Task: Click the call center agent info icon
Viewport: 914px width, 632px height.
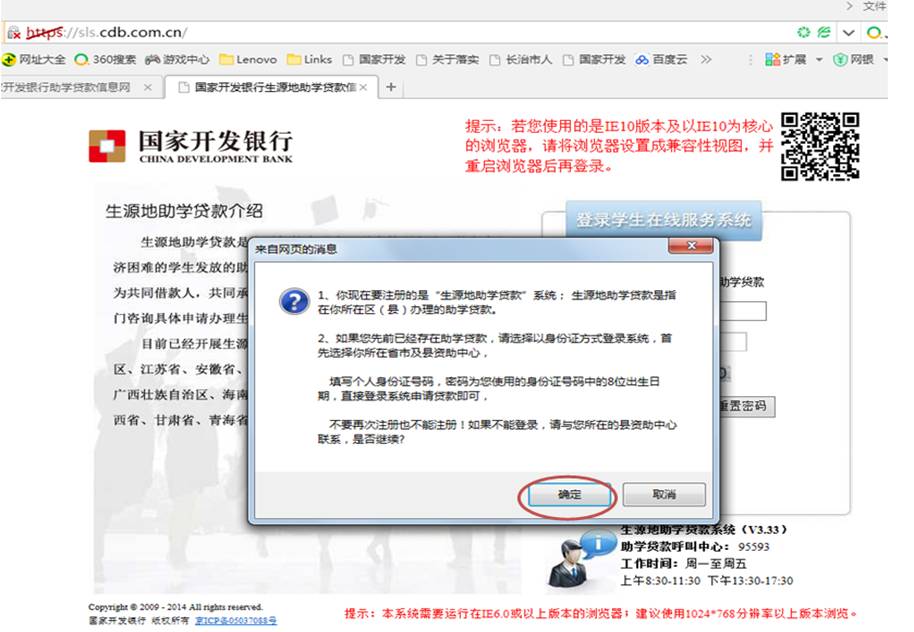Action: [x=580, y=559]
